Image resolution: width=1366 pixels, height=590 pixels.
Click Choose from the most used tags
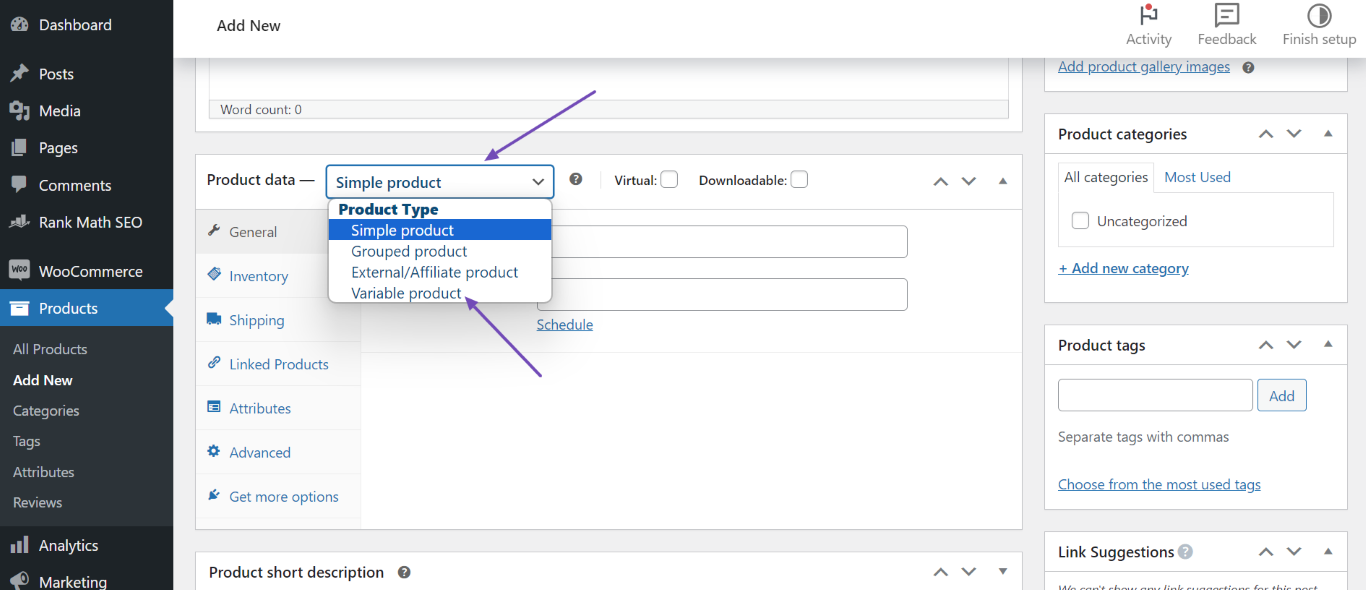[x=1159, y=484]
